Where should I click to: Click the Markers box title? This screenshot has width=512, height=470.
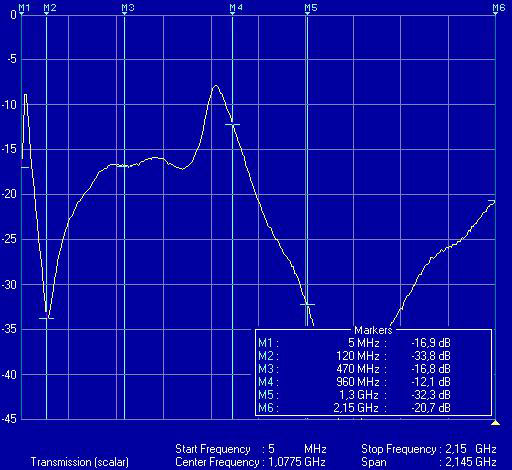(x=373, y=330)
